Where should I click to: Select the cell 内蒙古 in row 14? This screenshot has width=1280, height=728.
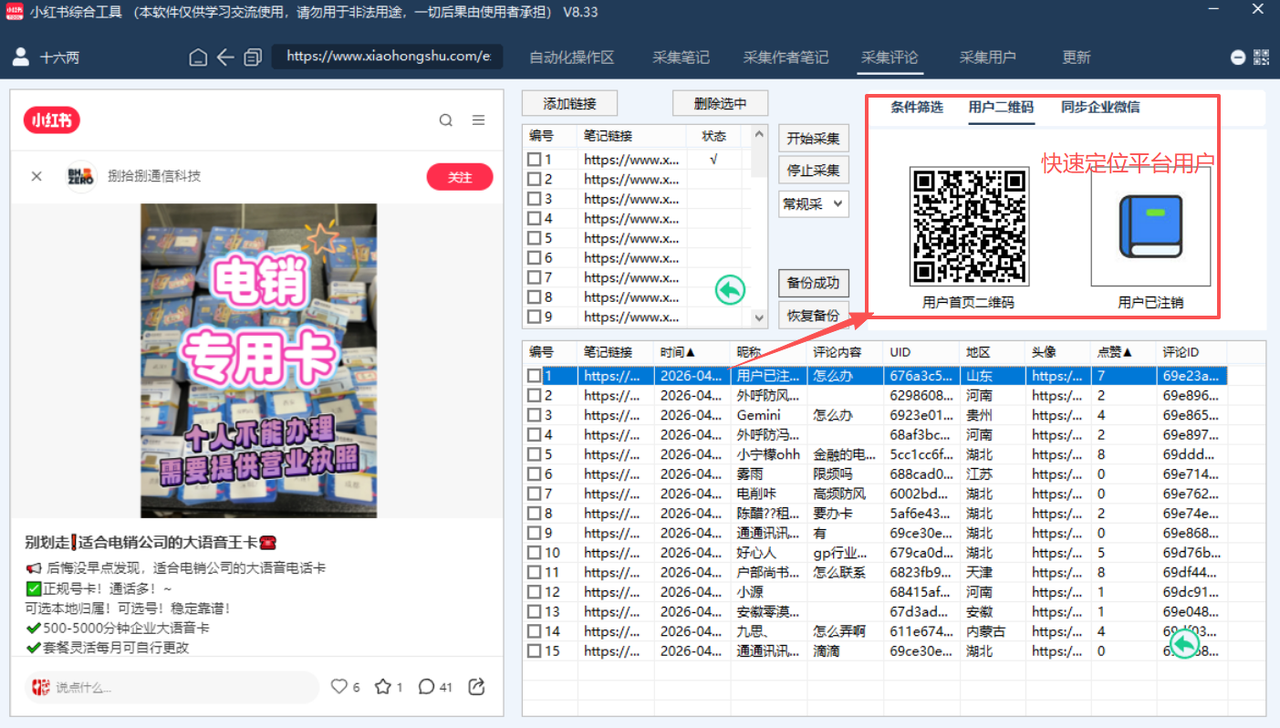[993, 631]
